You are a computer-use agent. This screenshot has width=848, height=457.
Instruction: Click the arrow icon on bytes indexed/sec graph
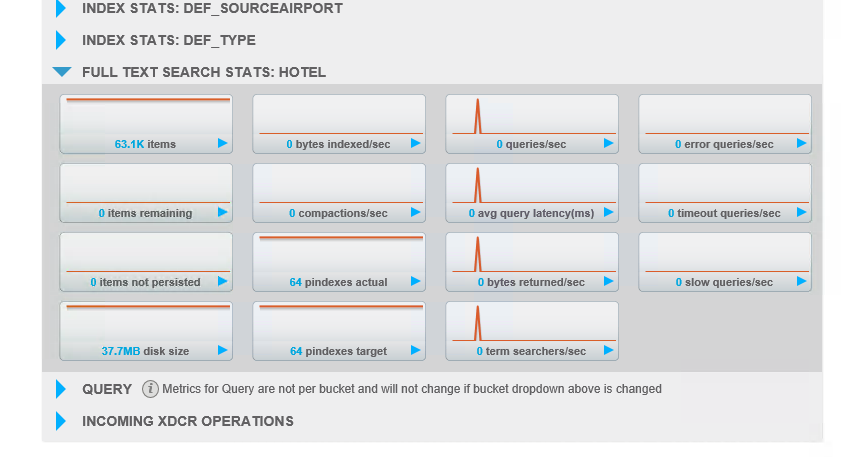(x=416, y=144)
